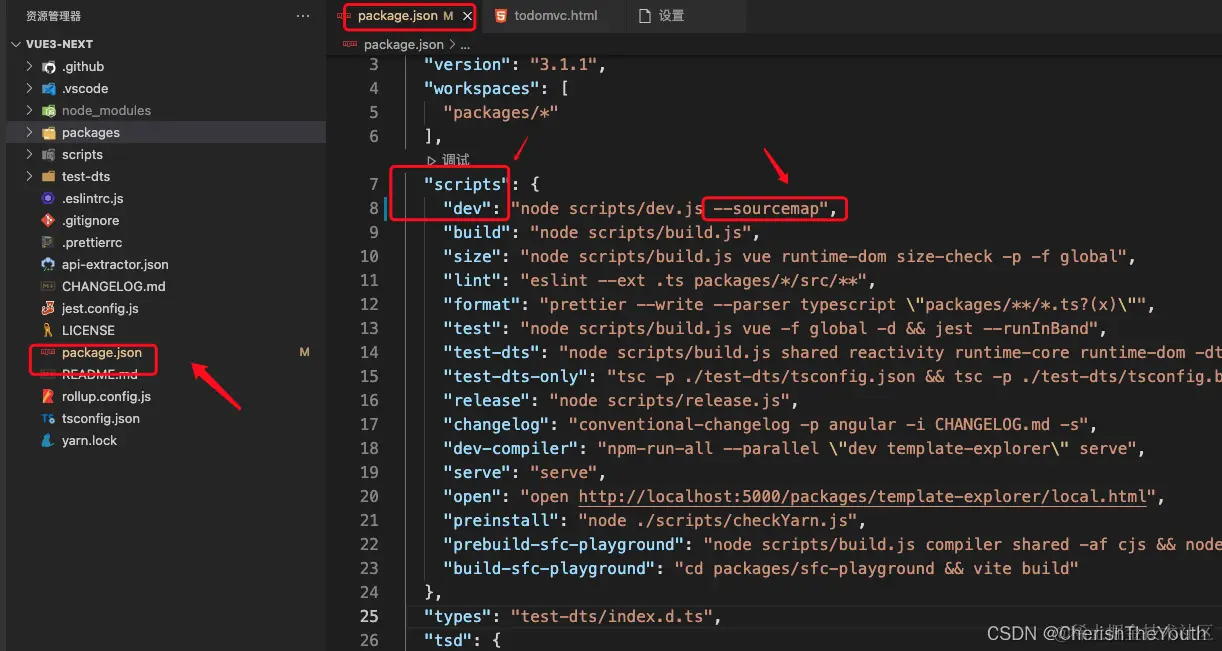This screenshot has width=1222, height=651.
Task: Click the "build" key on line 9
Action: tap(477, 233)
